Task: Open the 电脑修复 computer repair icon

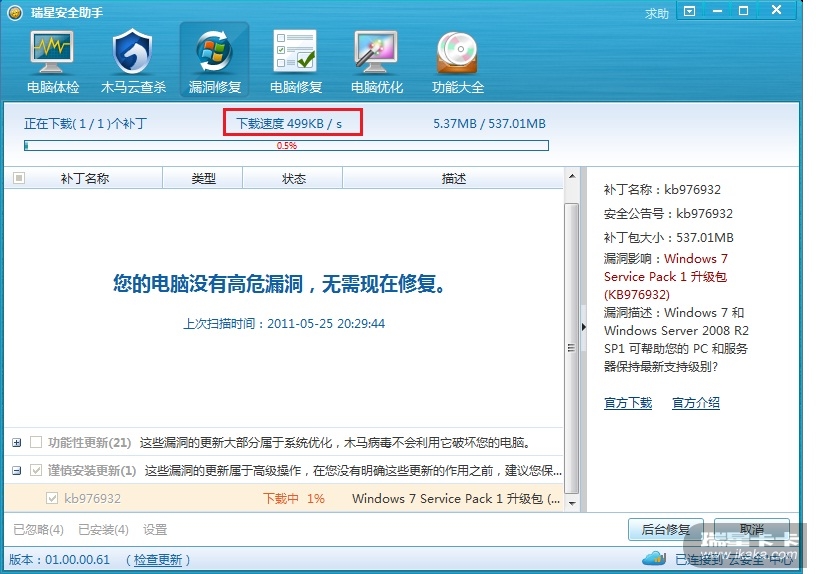Action: tap(296, 61)
